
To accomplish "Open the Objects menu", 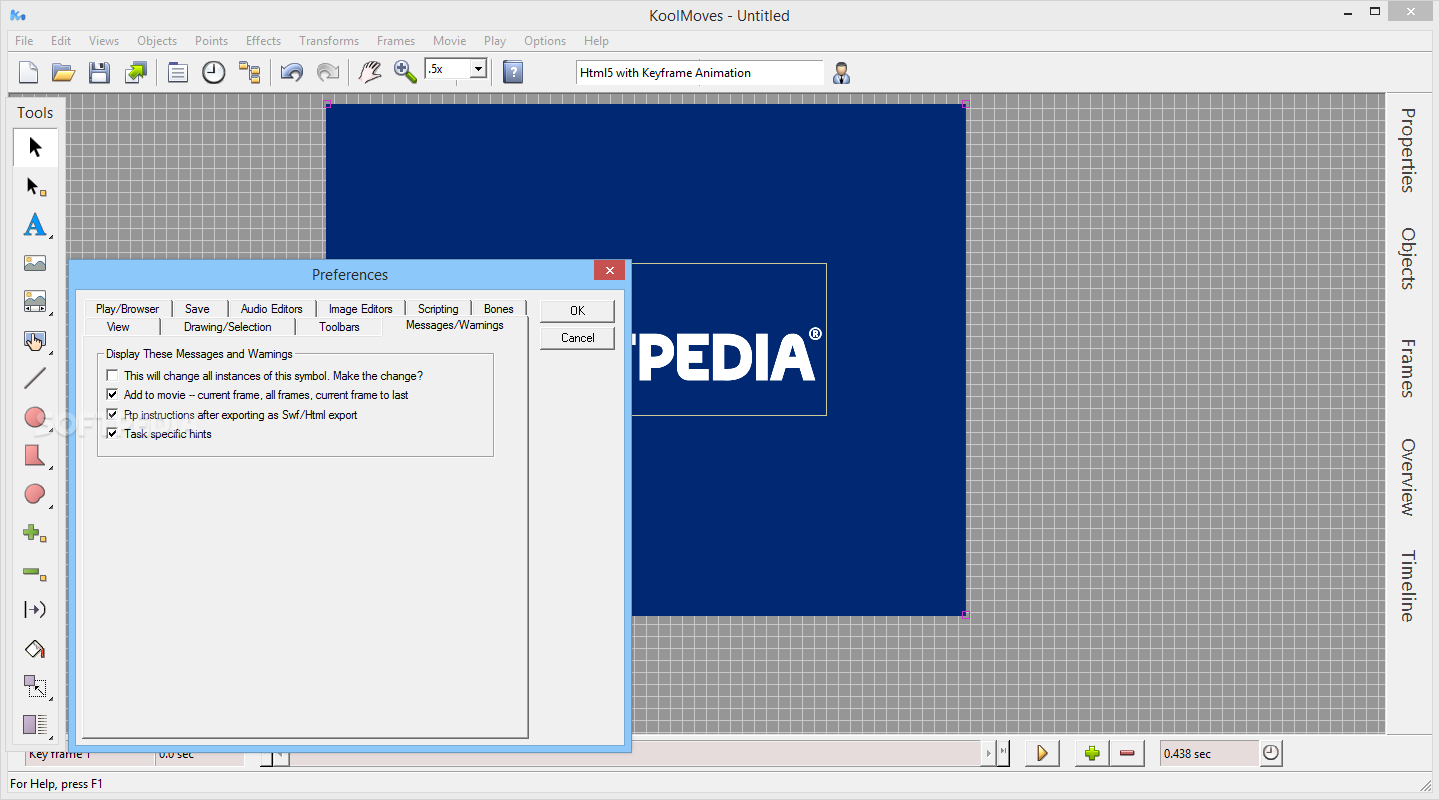I will pyautogui.click(x=157, y=41).
